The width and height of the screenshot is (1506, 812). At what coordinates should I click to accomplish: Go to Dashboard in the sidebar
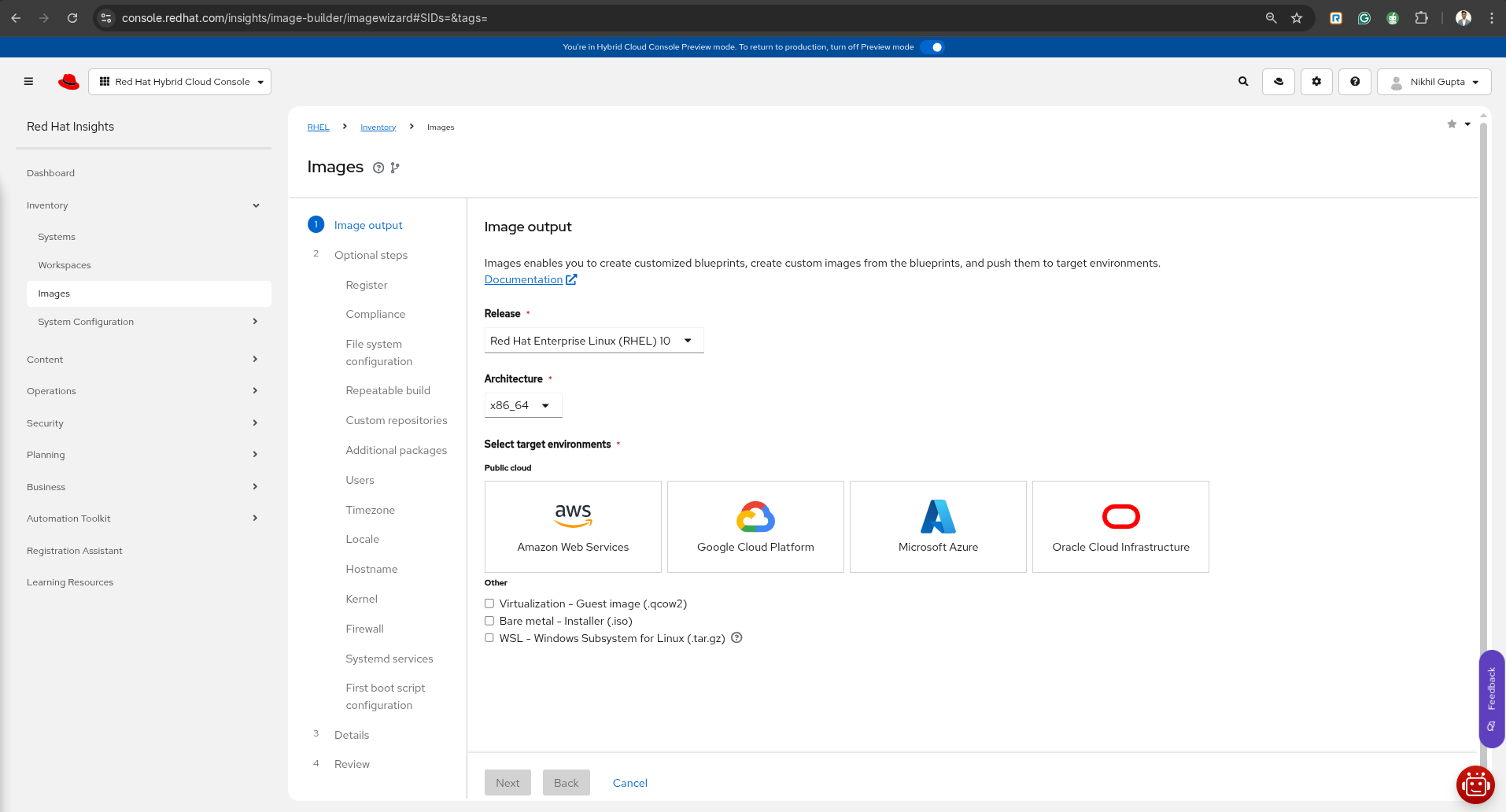pyautogui.click(x=50, y=173)
